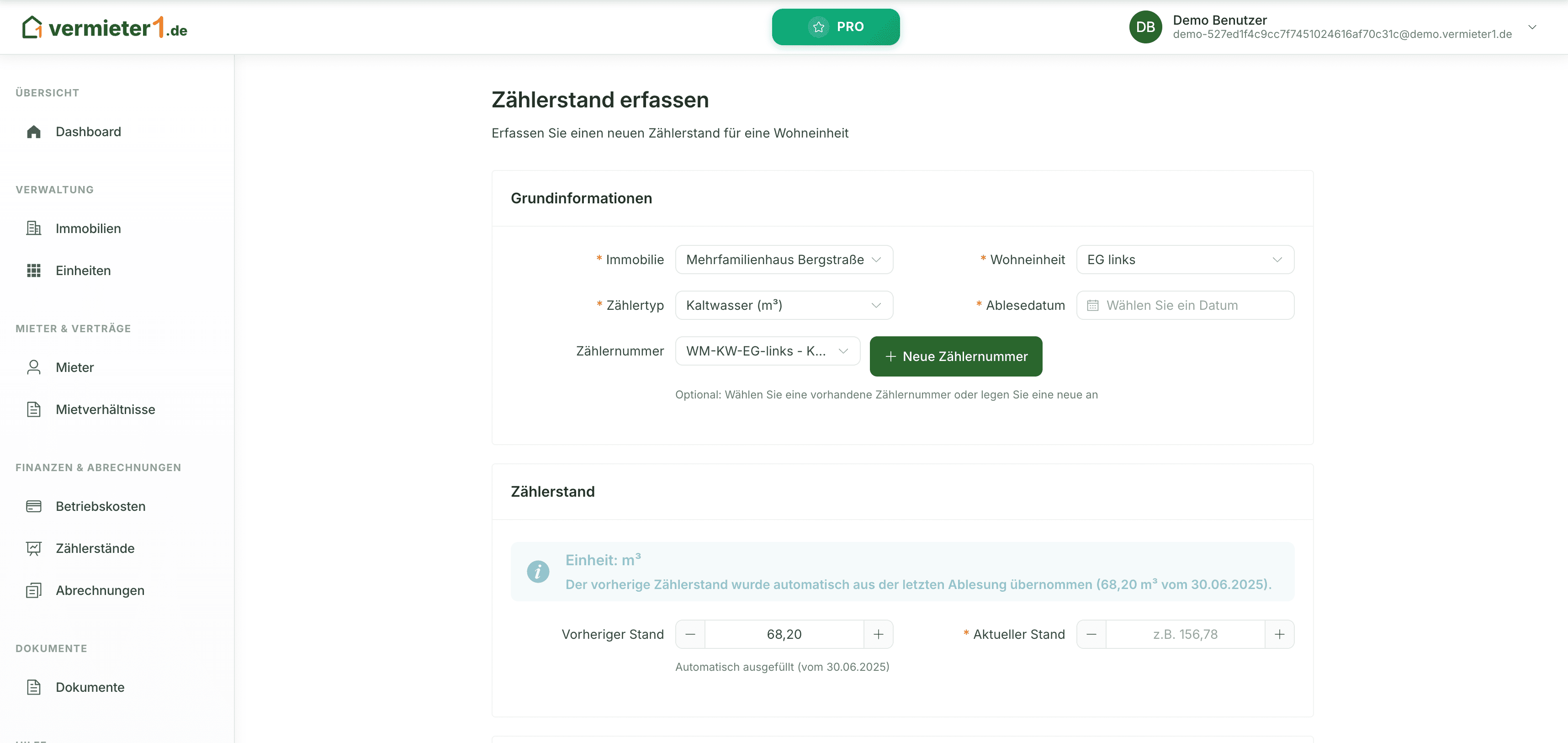
Task: Click the DB user avatar
Action: pos(1146,27)
